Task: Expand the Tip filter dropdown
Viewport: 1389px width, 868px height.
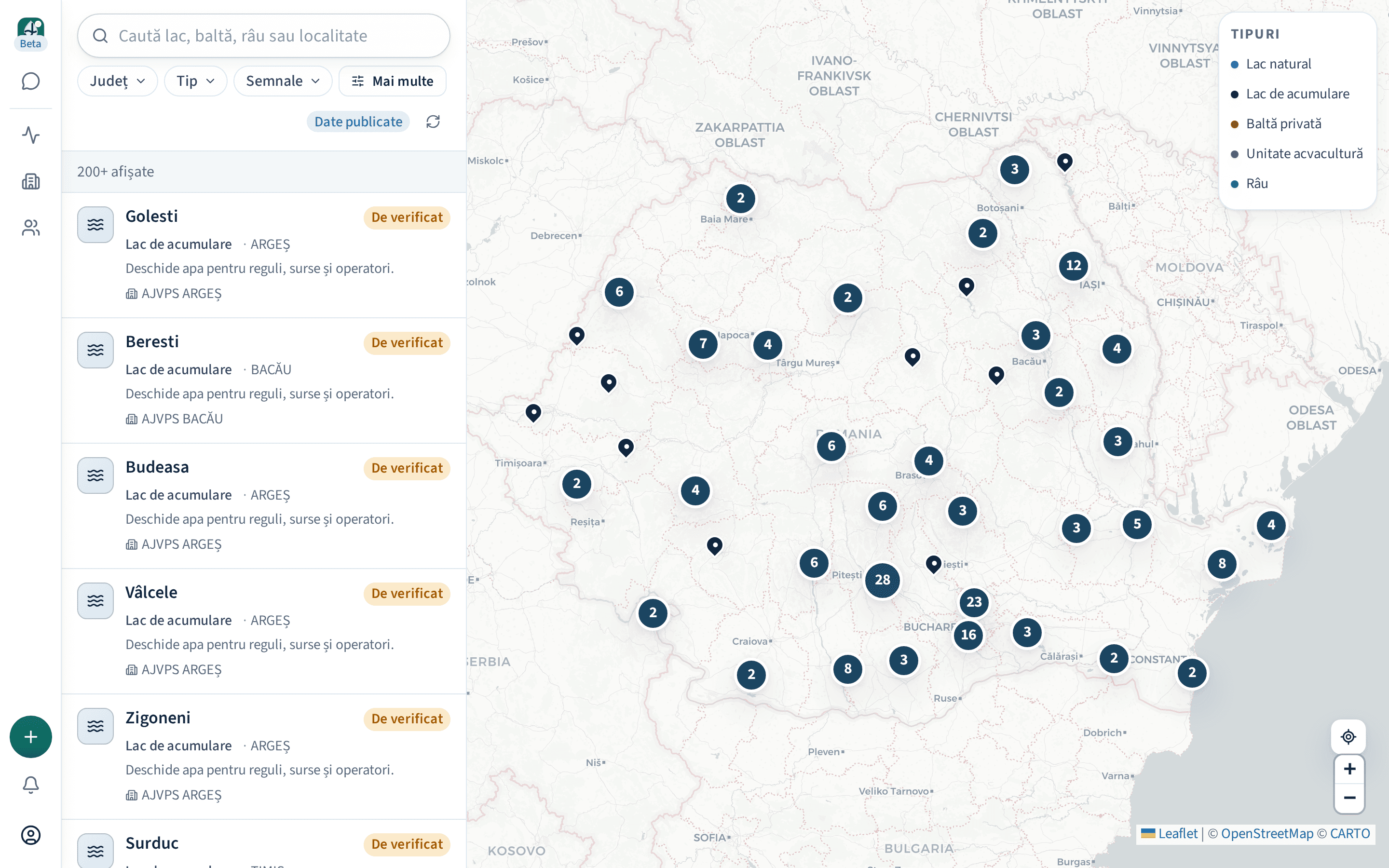Action: [x=195, y=81]
